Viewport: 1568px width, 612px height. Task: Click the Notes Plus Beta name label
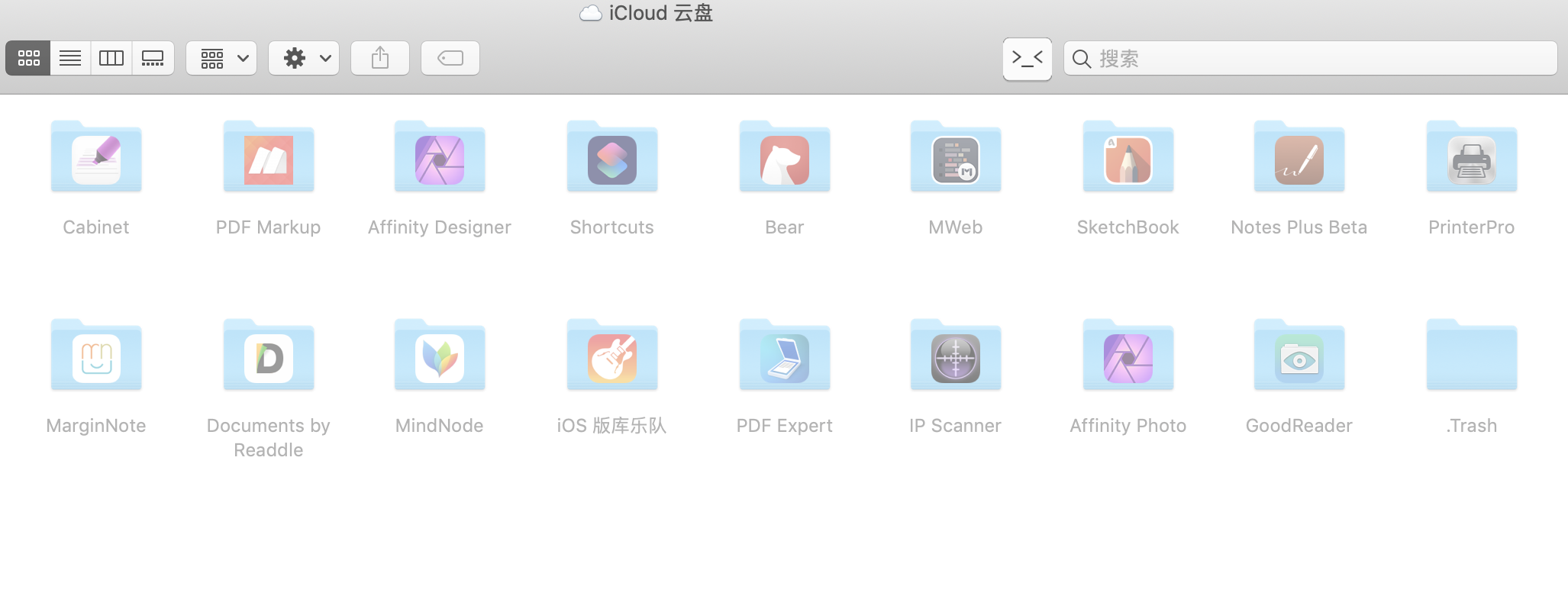1299,227
